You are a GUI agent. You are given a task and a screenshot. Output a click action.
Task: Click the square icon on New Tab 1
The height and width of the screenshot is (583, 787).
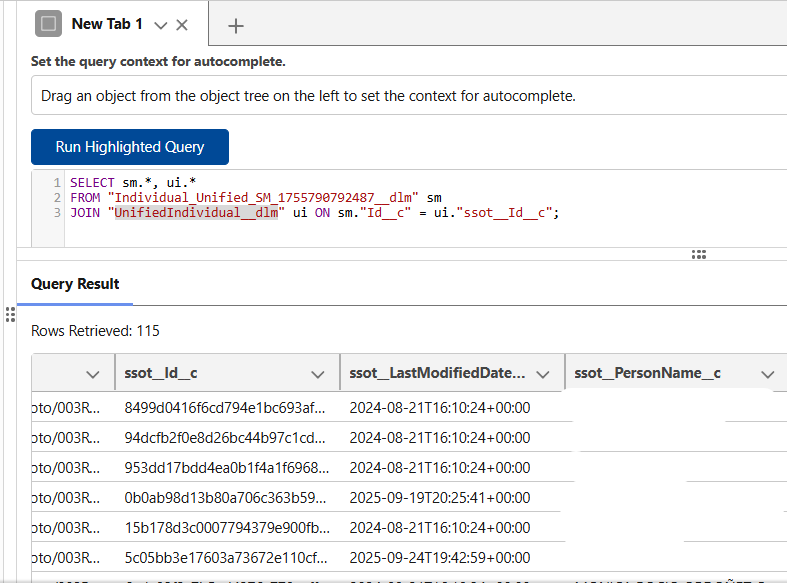49,24
